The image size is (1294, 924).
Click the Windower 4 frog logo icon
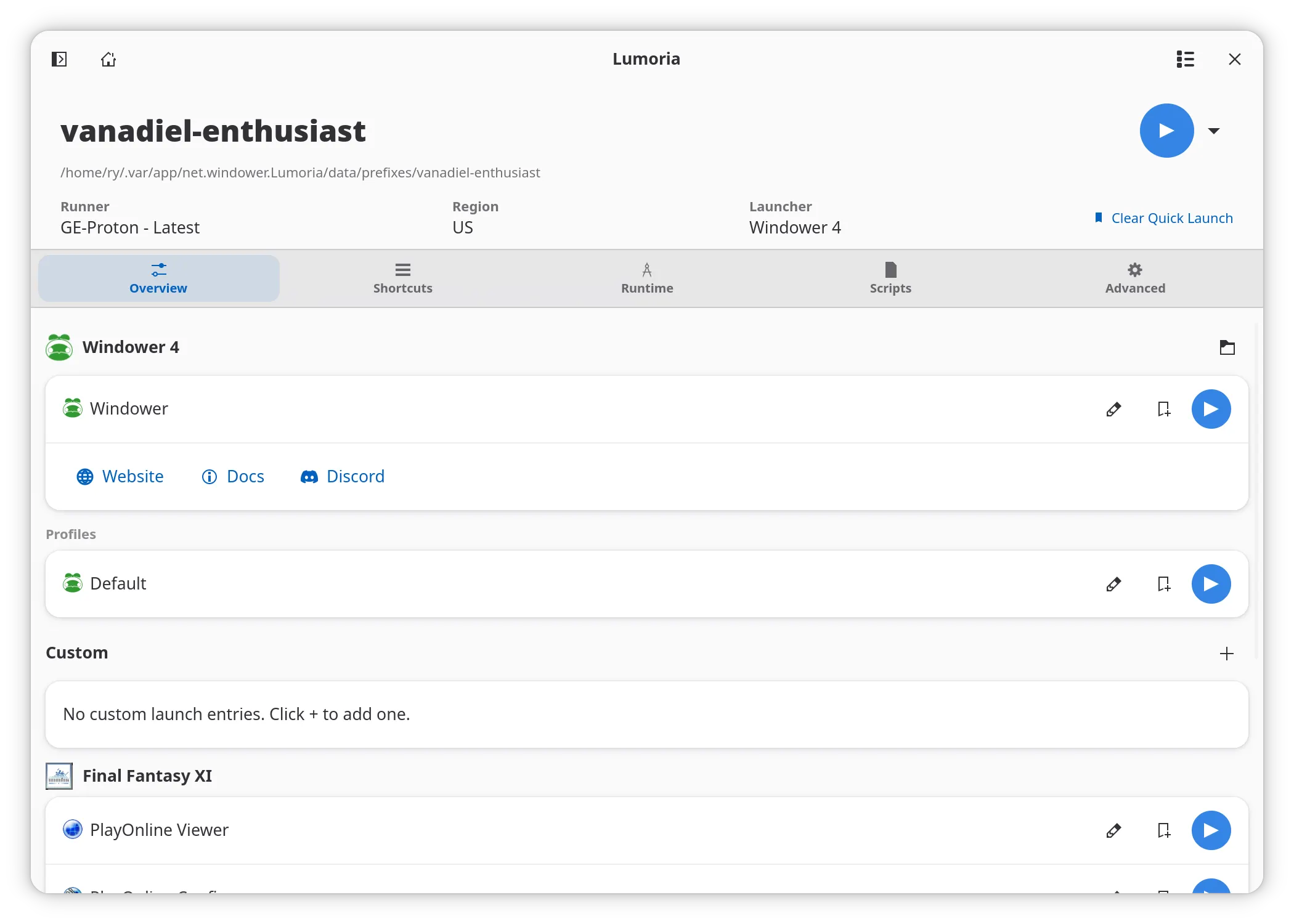click(x=59, y=347)
